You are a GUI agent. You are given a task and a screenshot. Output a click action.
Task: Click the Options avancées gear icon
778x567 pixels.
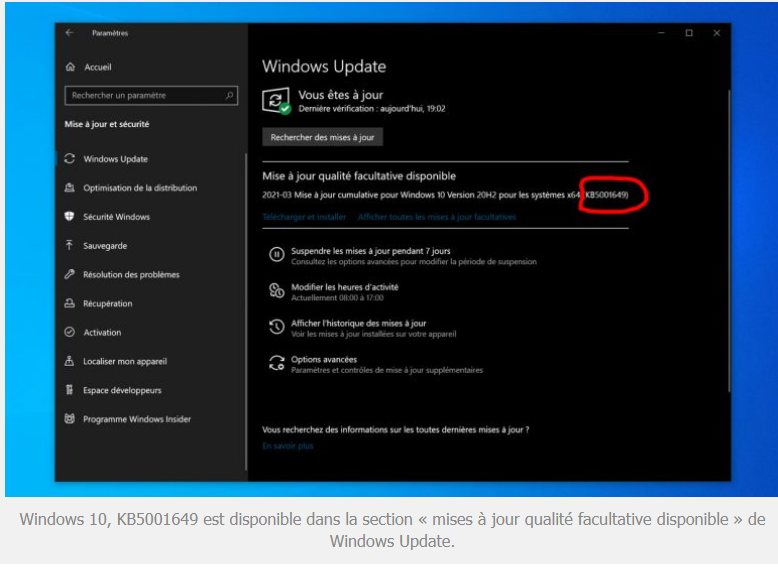(x=277, y=364)
